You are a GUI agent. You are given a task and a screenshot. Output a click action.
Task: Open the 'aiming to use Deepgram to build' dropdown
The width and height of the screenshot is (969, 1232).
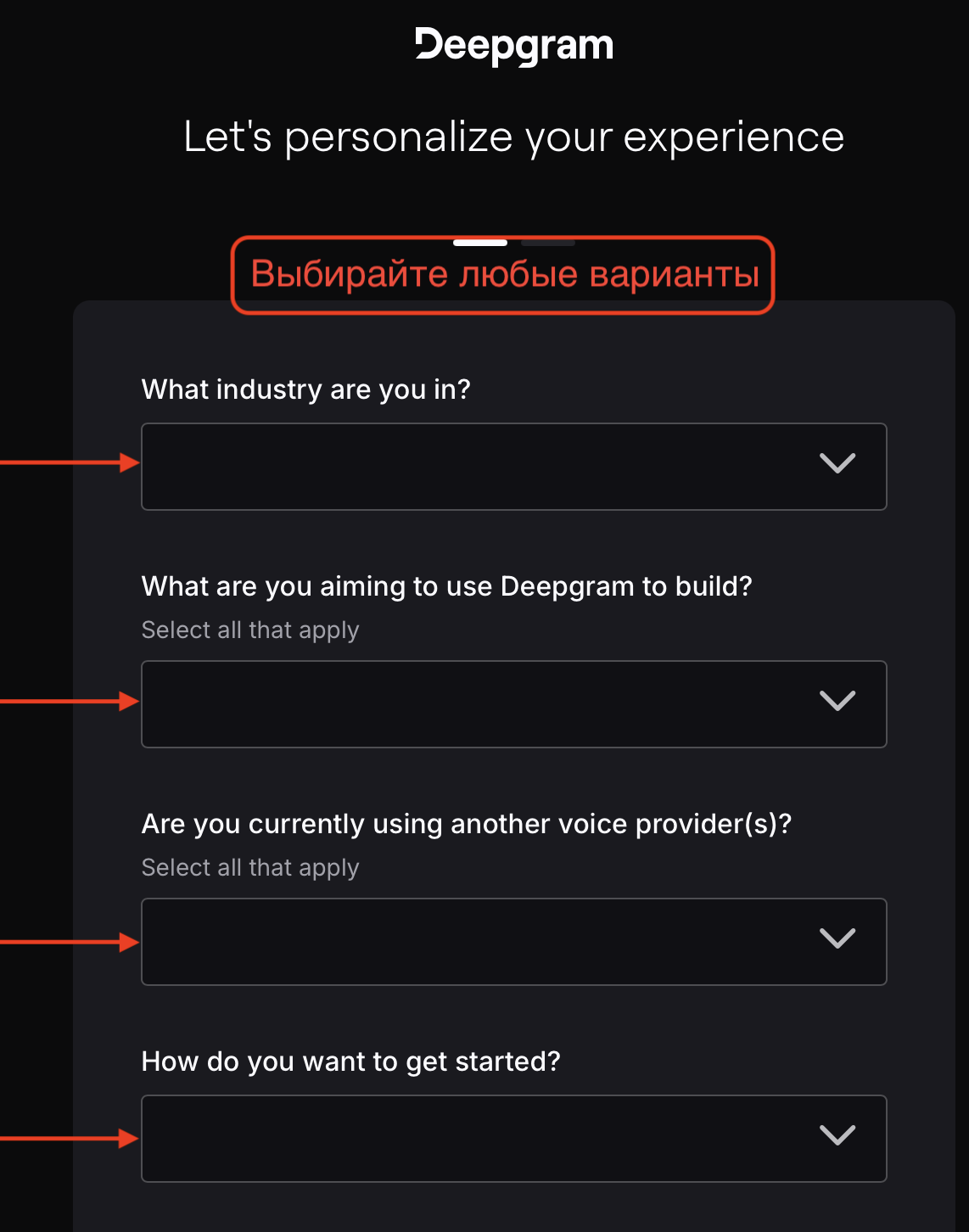tap(514, 704)
